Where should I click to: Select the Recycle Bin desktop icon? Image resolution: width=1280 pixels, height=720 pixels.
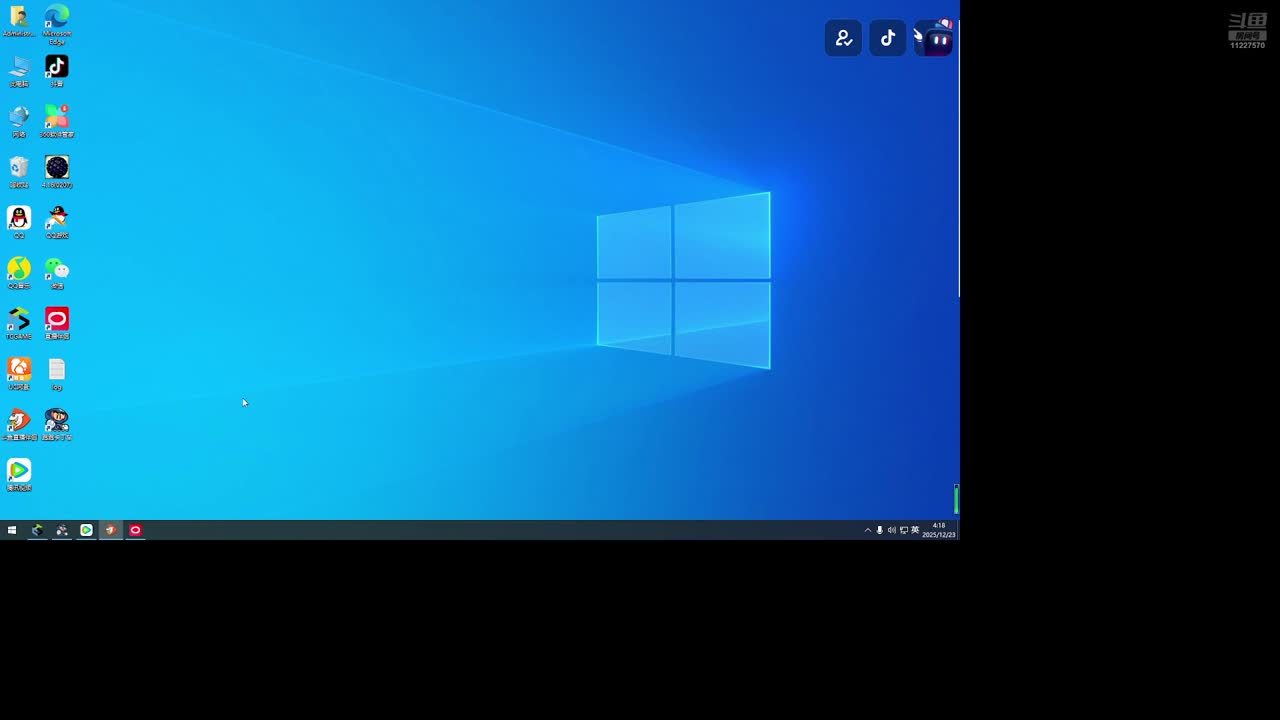tap(19, 172)
